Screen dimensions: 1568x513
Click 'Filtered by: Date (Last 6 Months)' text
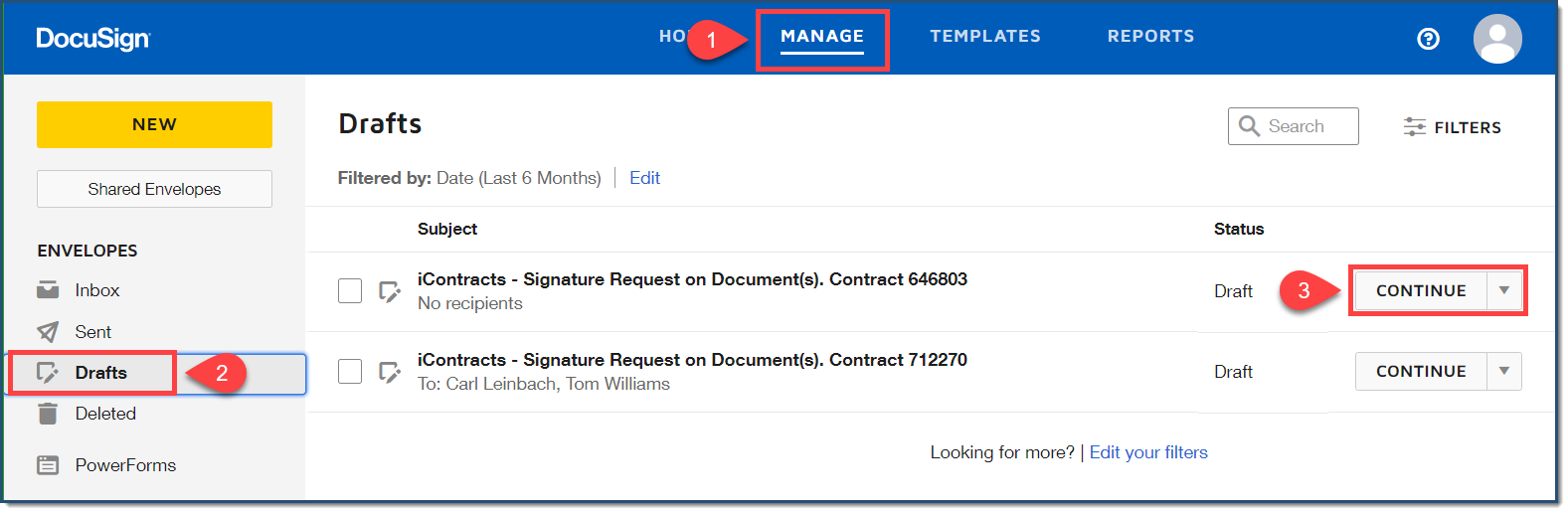coord(469,178)
